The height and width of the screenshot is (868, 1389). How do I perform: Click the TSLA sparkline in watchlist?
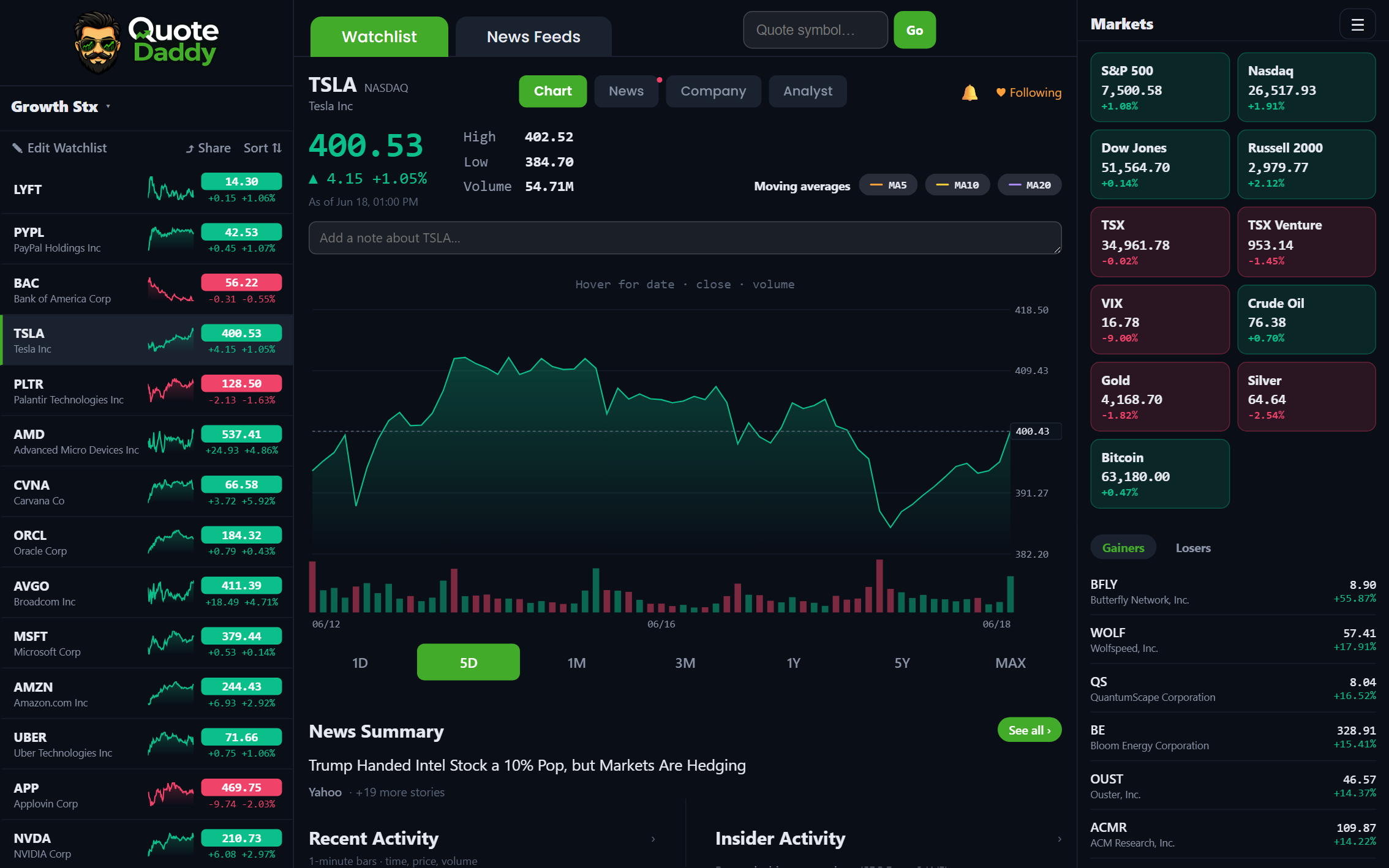[x=171, y=340]
